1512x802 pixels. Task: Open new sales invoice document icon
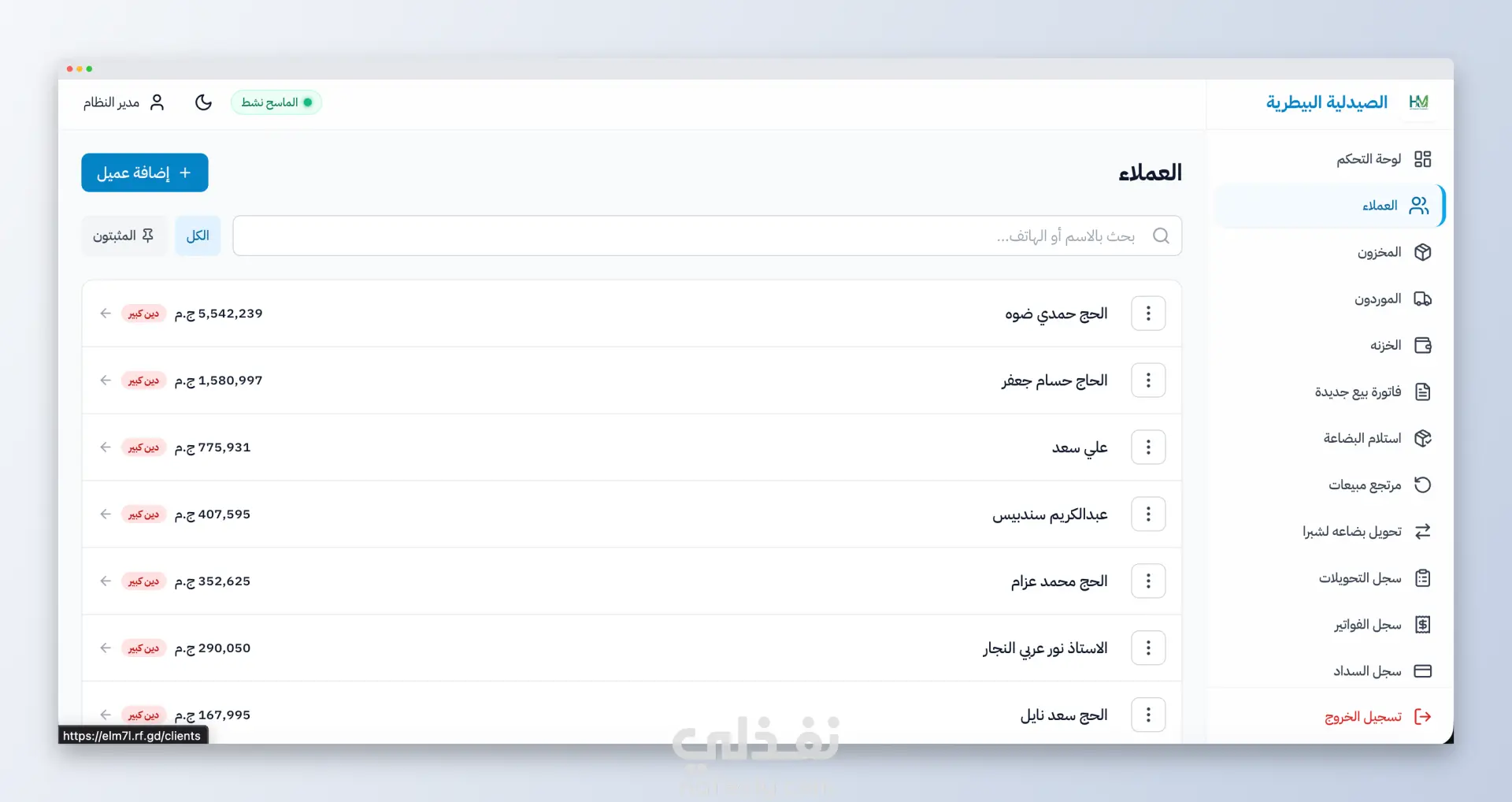(x=1422, y=392)
